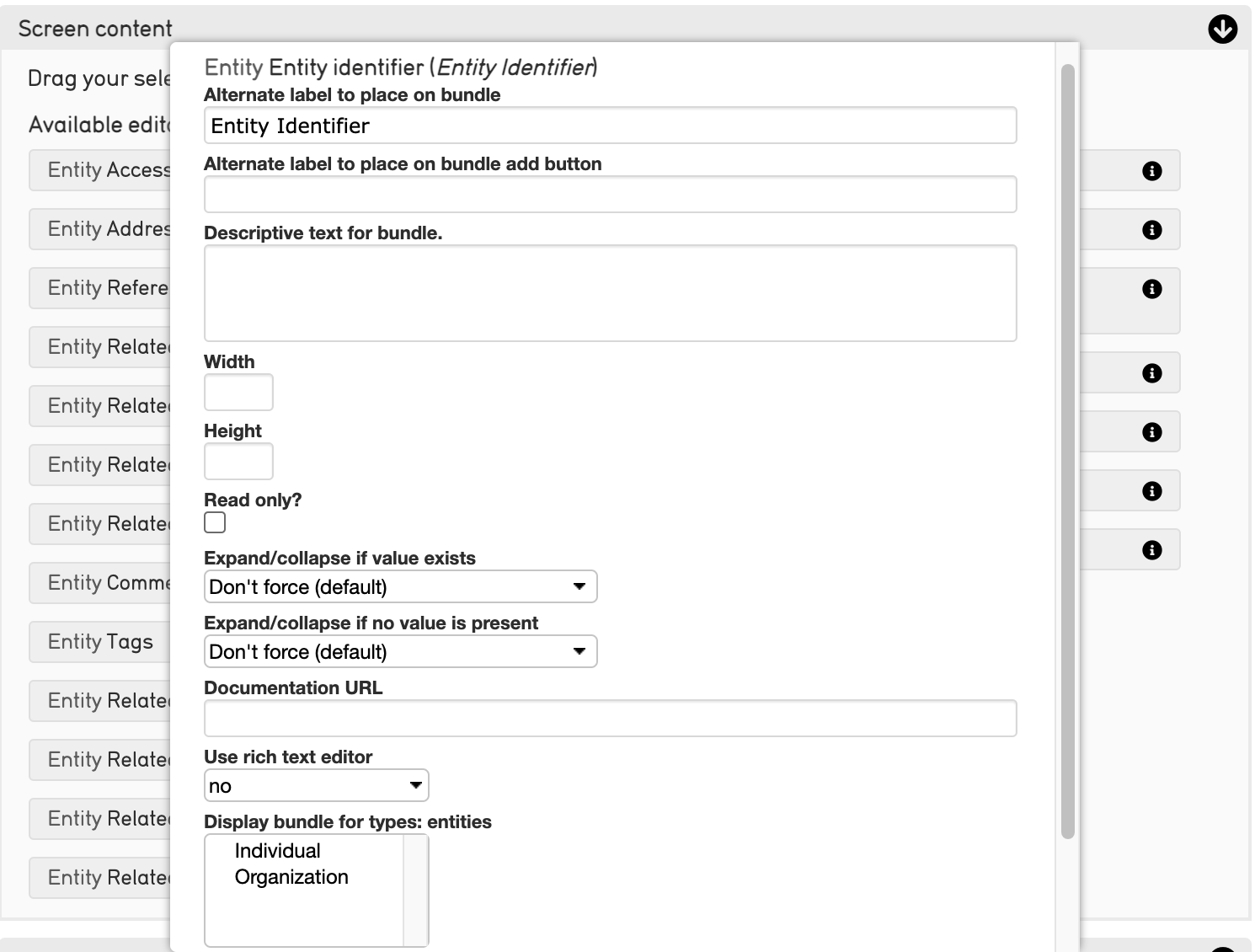Image resolution: width=1255 pixels, height=952 pixels.
Task: Click the bottom-most info icon on the right
Action: [x=1151, y=550]
